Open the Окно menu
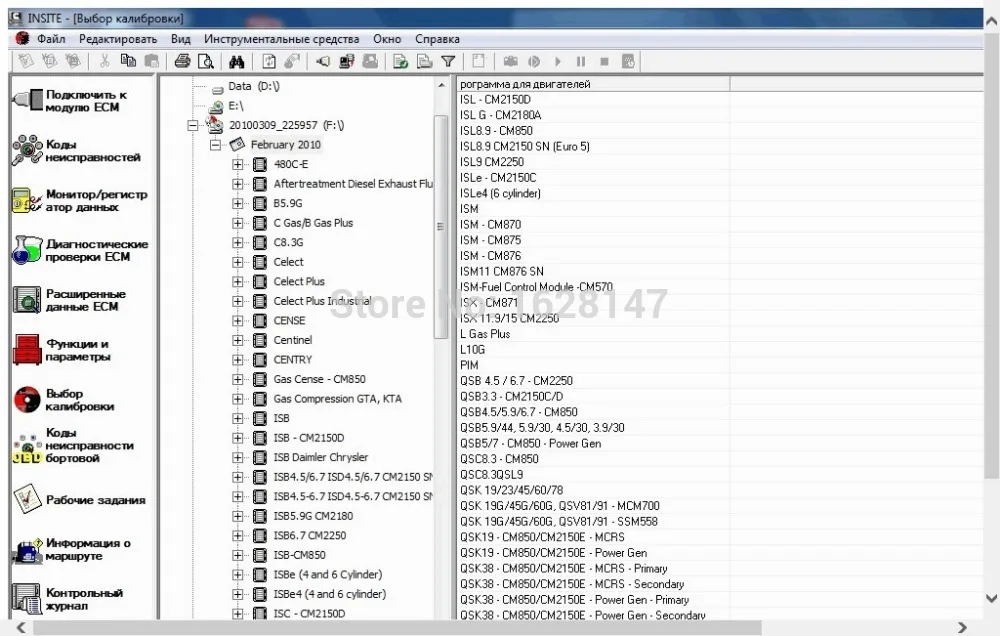 387,39
